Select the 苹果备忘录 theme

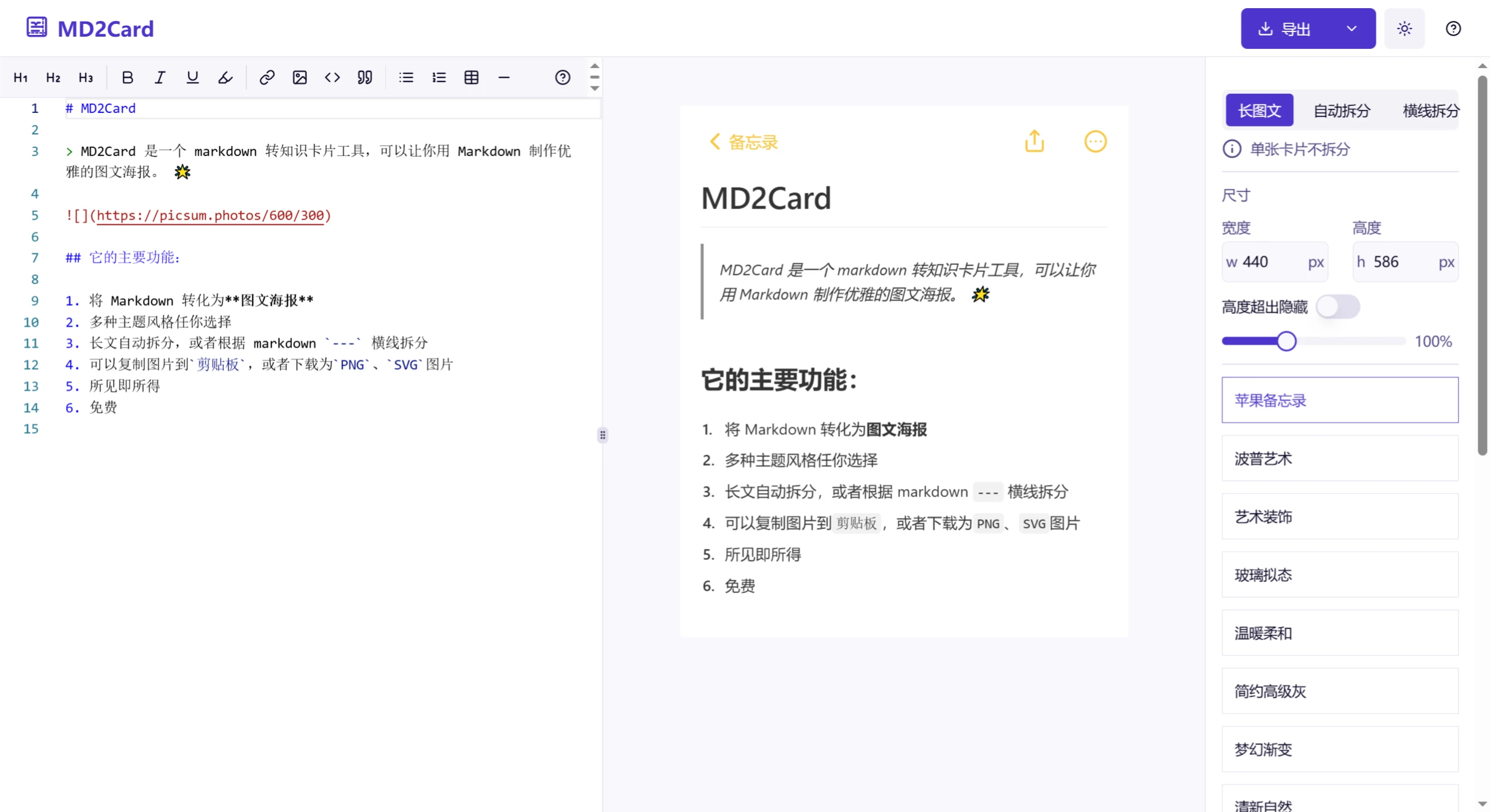[1339, 400]
